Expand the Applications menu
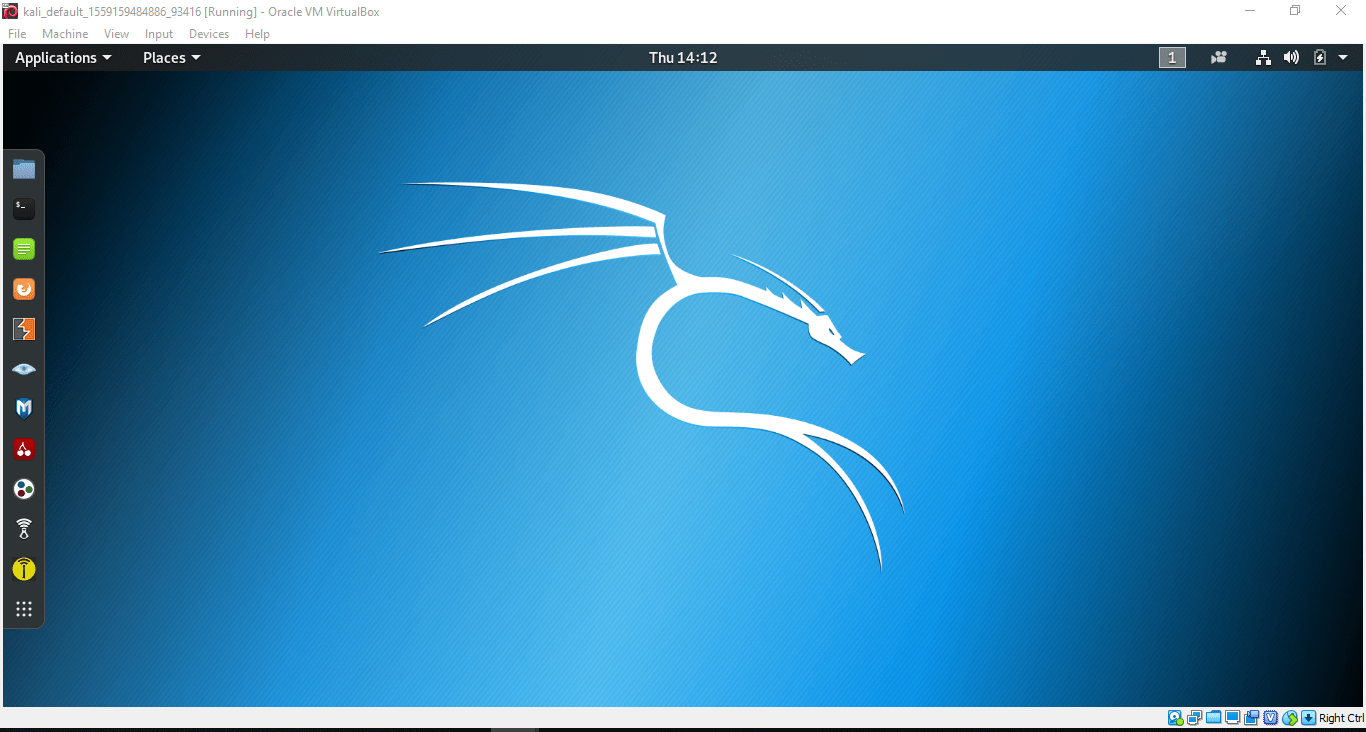 pos(63,58)
